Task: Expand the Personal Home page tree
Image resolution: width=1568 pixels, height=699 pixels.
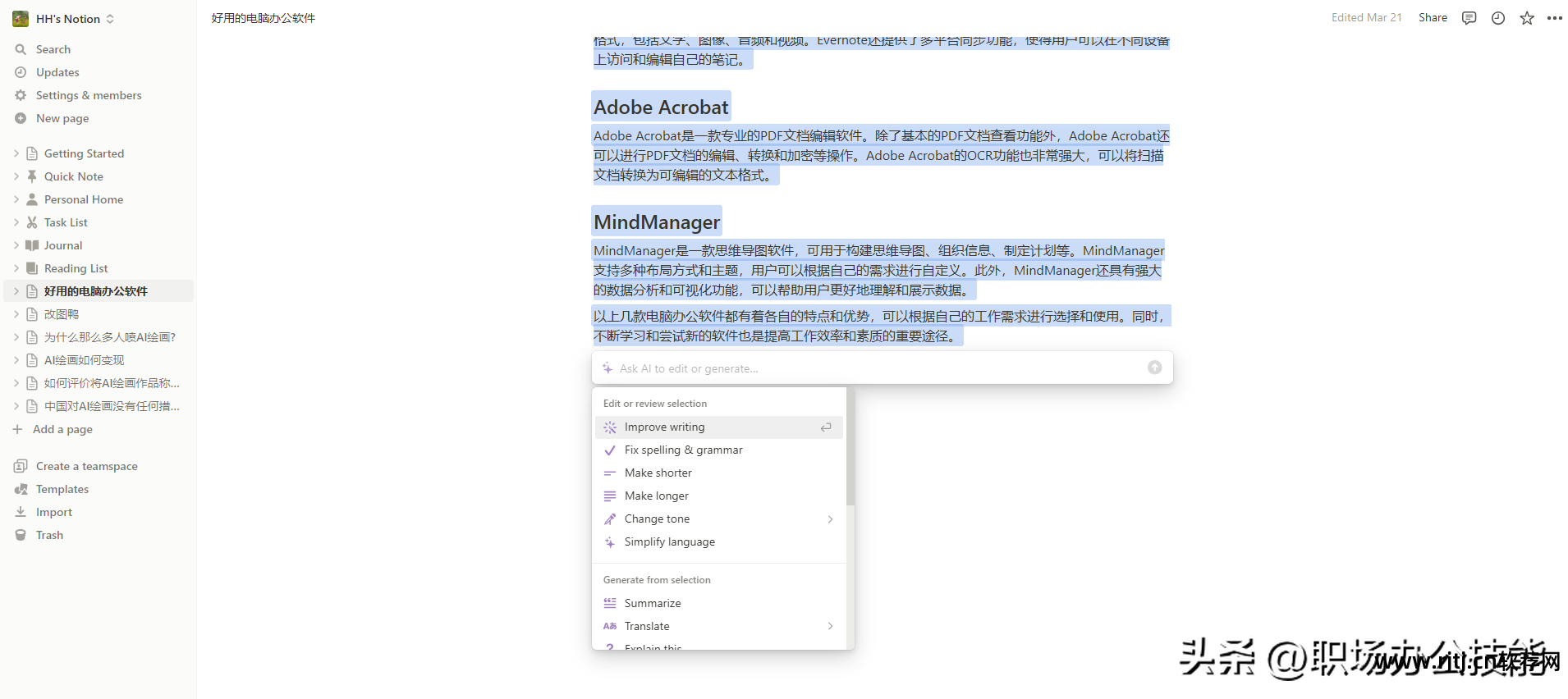Action: click(x=16, y=199)
